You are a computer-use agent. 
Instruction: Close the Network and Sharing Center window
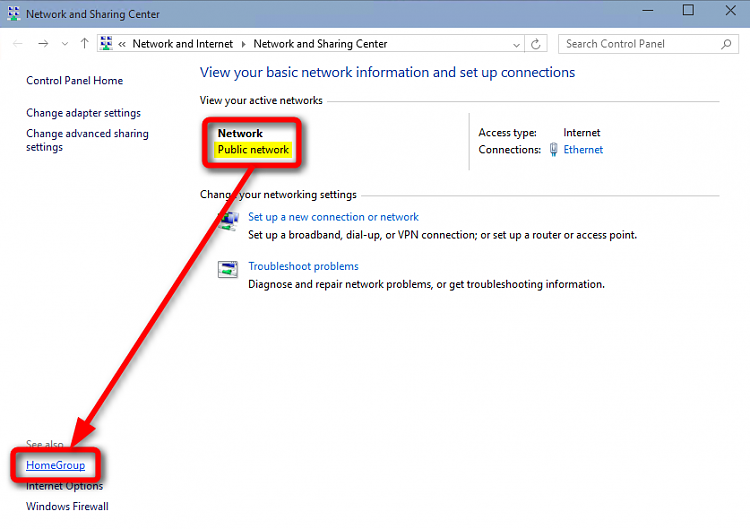(x=730, y=10)
